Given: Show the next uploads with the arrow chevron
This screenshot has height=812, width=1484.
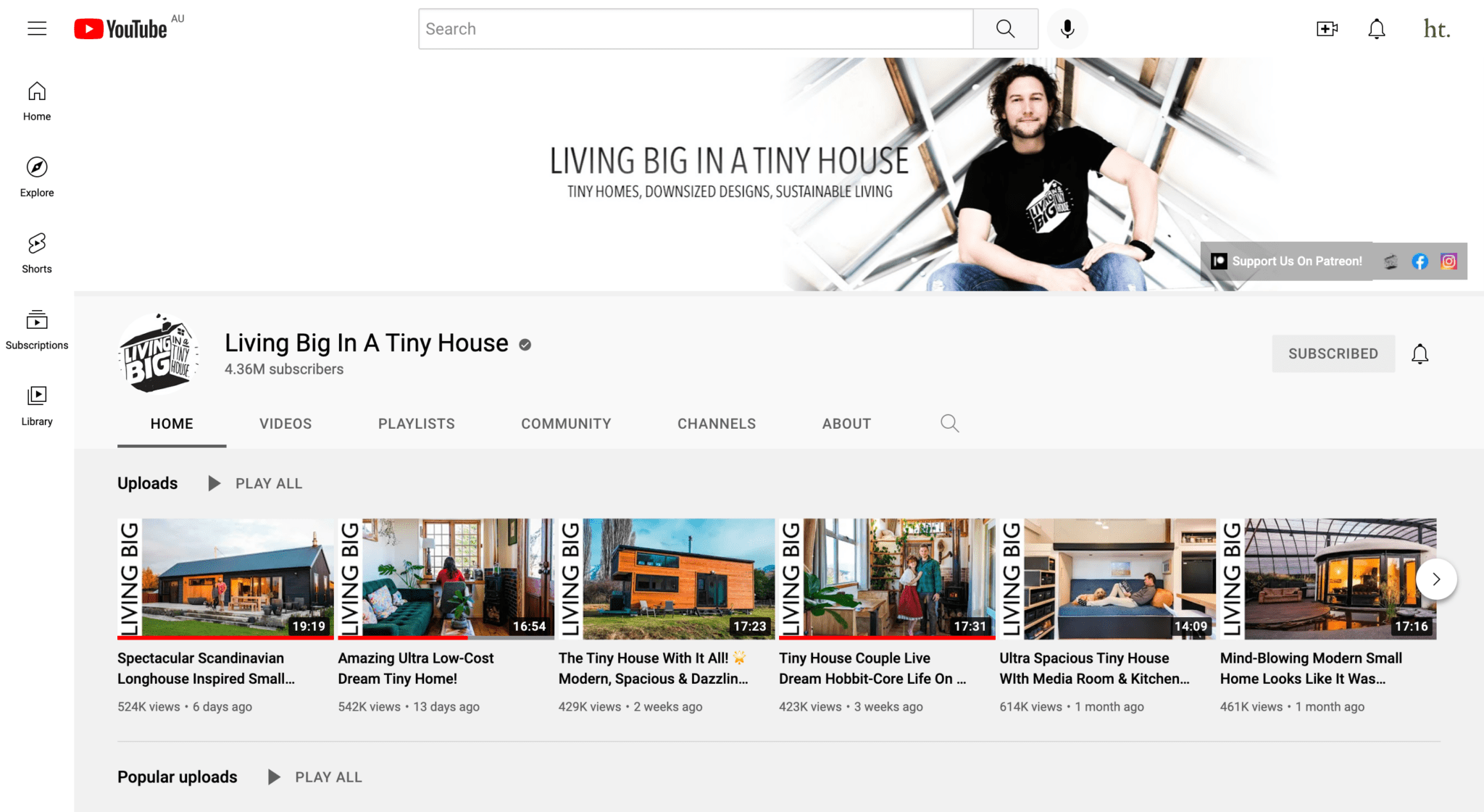Looking at the screenshot, I should coord(1436,579).
